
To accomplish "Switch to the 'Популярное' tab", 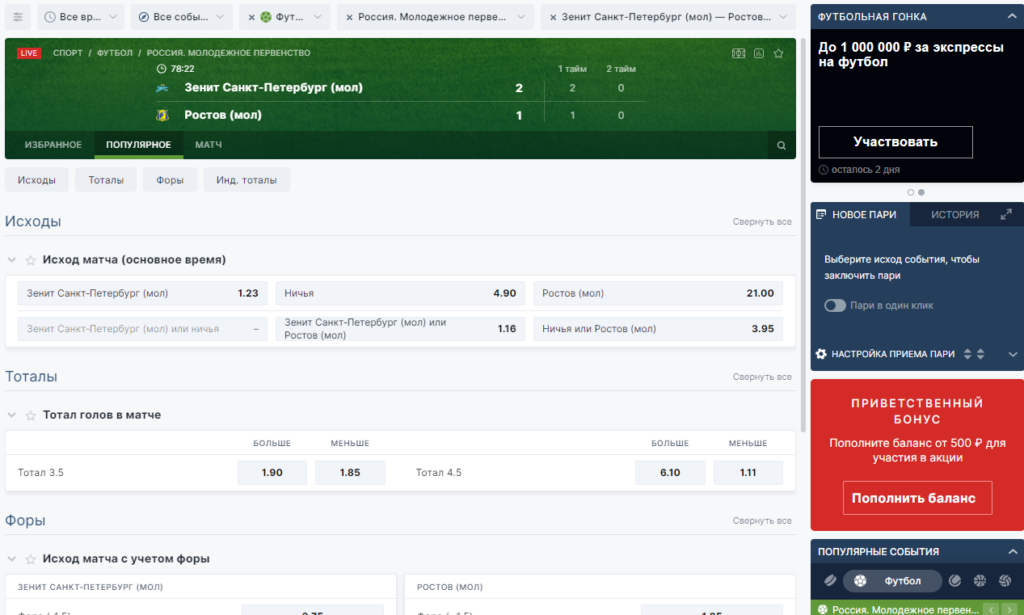I will (138, 145).
